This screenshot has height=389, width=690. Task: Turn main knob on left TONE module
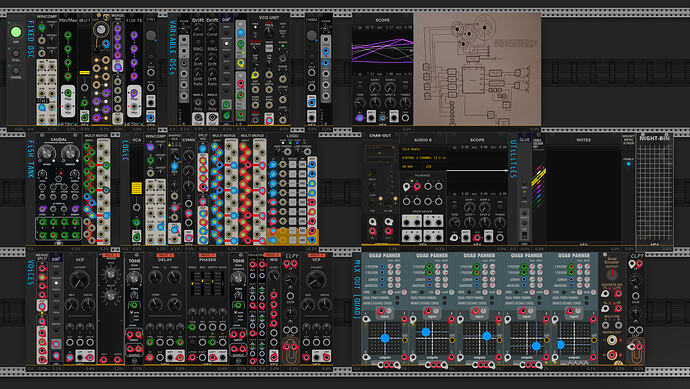(x=134, y=278)
